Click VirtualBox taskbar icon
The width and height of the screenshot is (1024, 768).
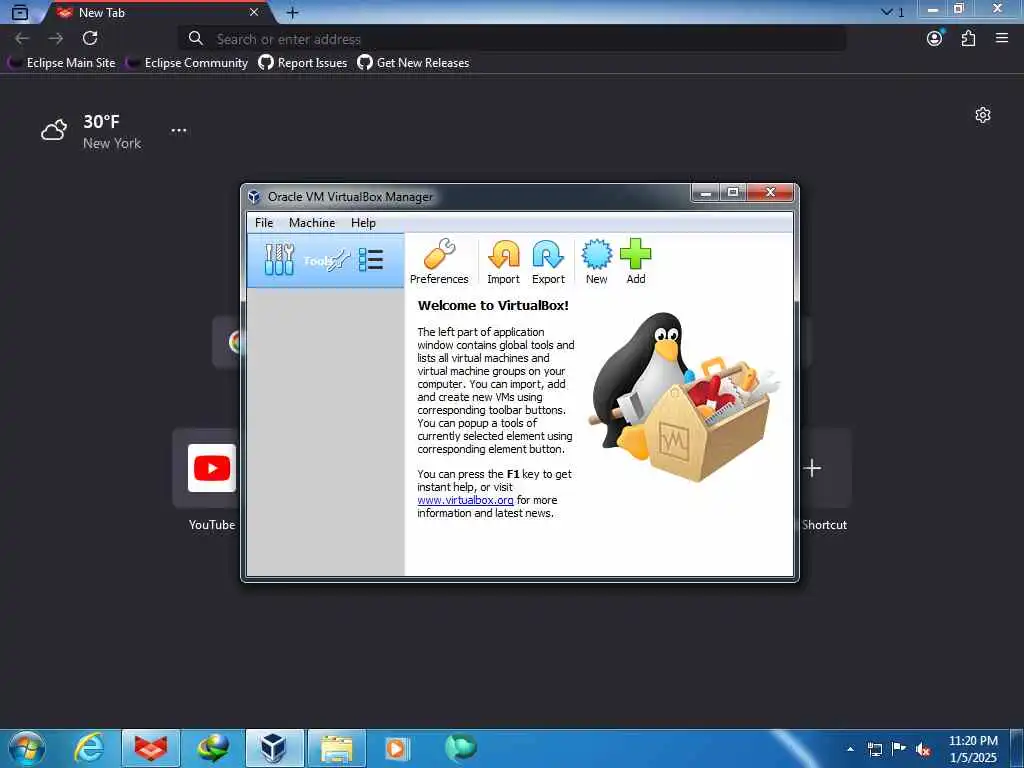pyautogui.click(x=274, y=748)
